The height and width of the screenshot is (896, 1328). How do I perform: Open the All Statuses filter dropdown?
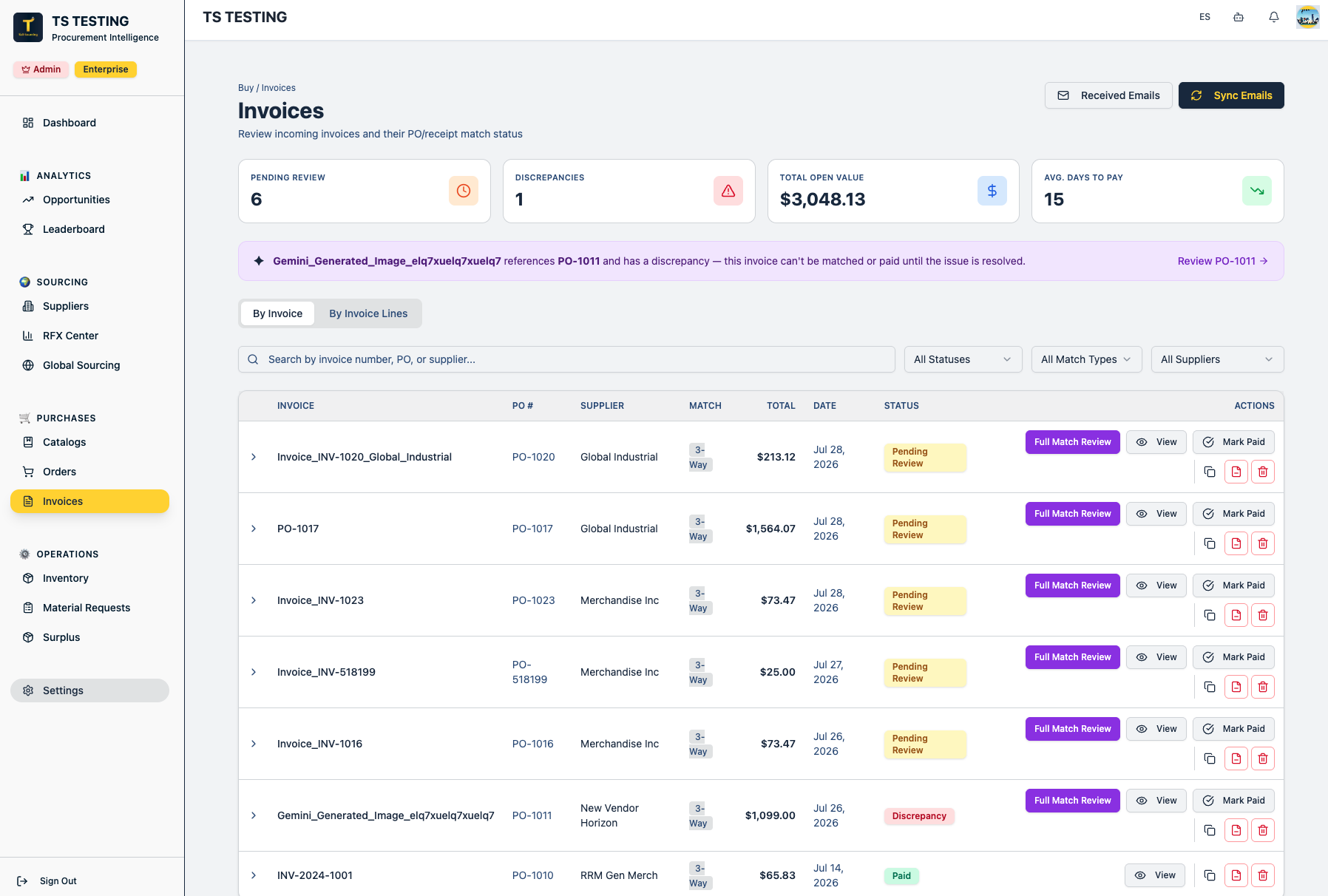963,359
